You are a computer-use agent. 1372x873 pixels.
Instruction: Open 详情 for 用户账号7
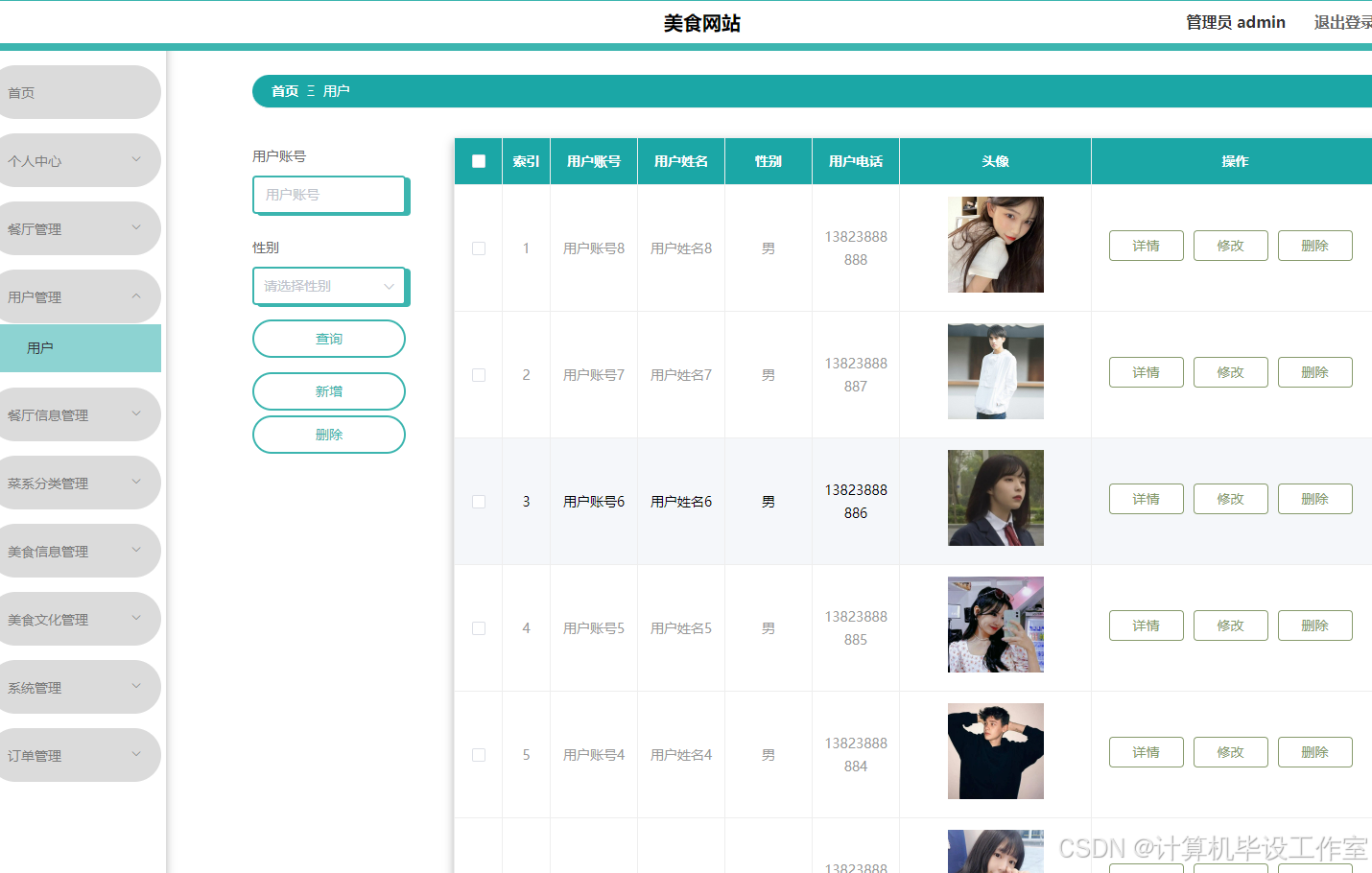click(x=1147, y=372)
